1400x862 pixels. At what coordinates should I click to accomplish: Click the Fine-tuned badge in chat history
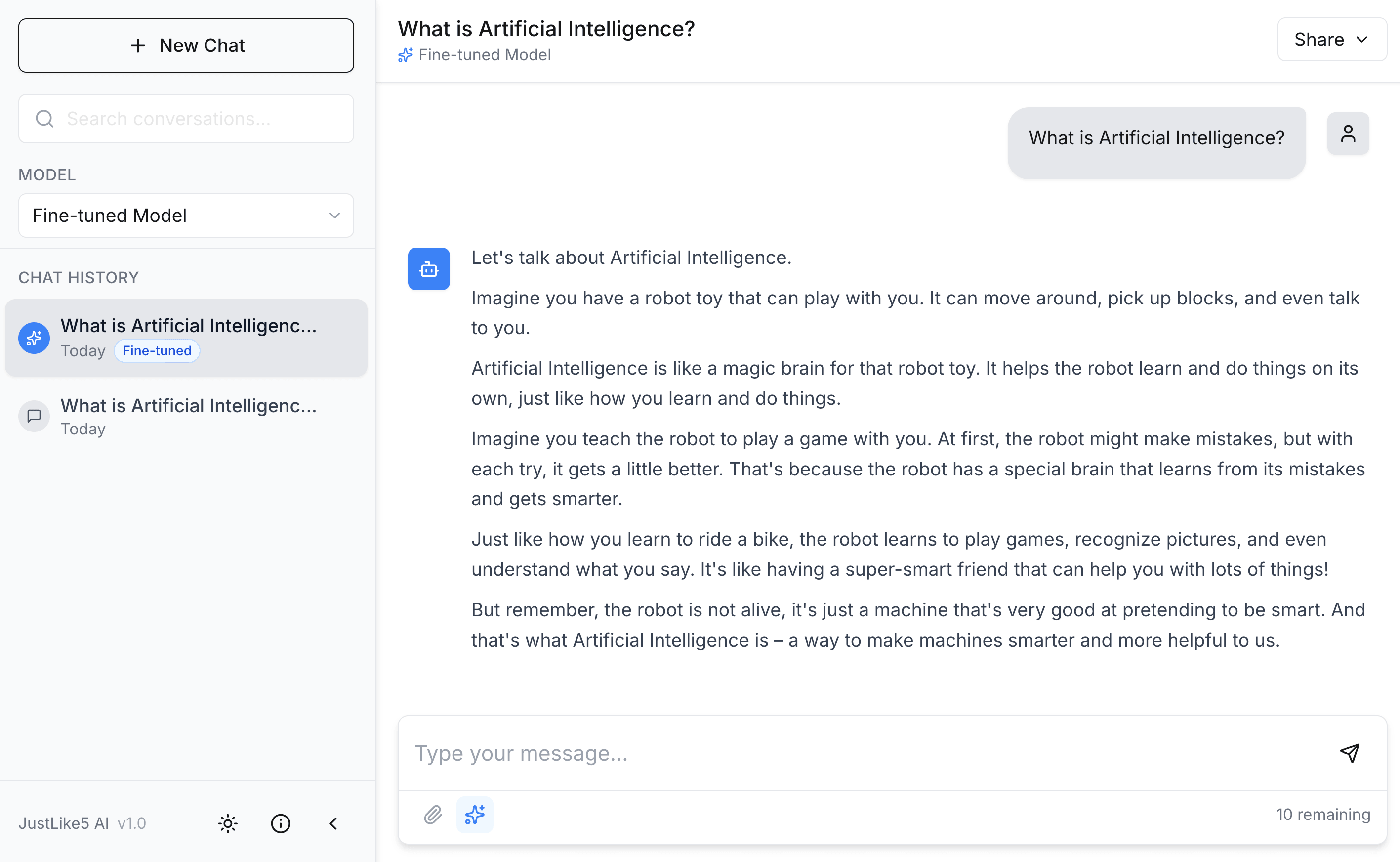[157, 350]
